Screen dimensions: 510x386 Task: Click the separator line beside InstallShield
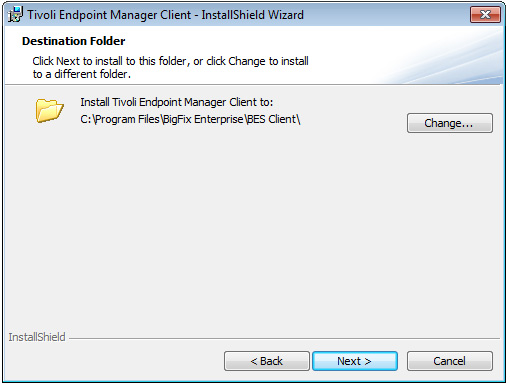tap(284, 339)
